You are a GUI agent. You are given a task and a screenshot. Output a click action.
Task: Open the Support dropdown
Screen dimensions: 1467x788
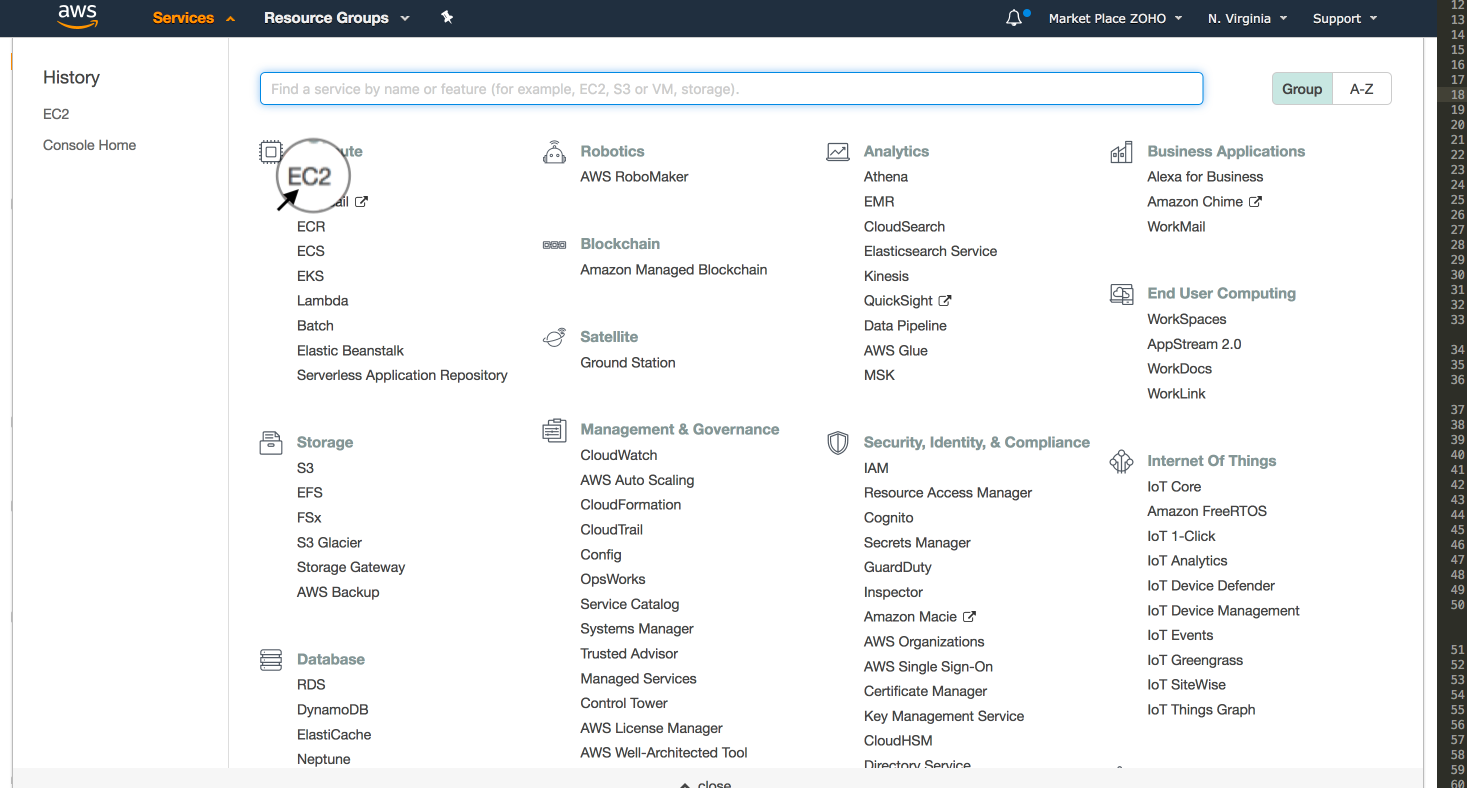[x=1345, y=18]
